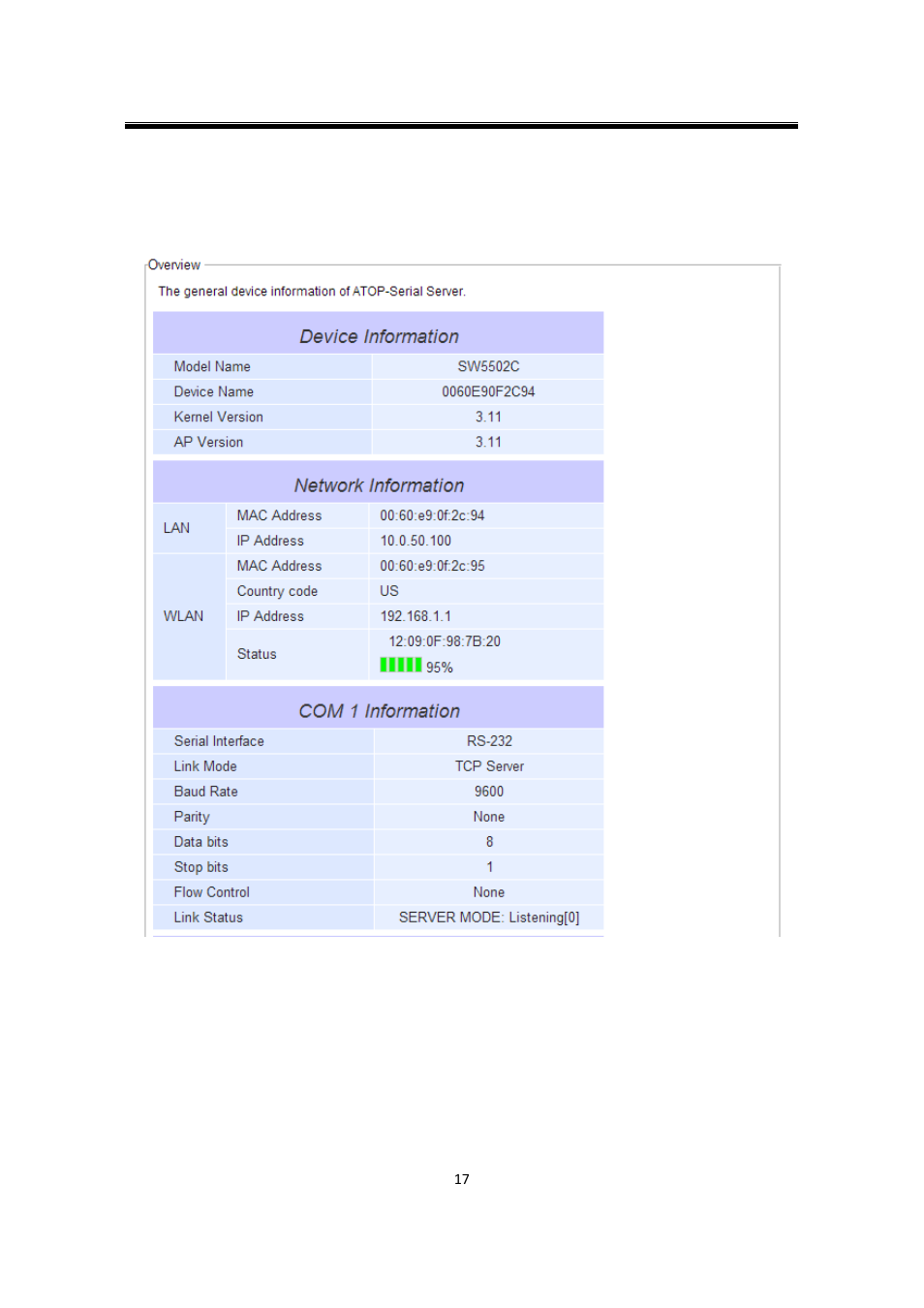The width and height of the screenshot is (924, 1308).
Task: Click the country code value US
Action: pos(389,591)
